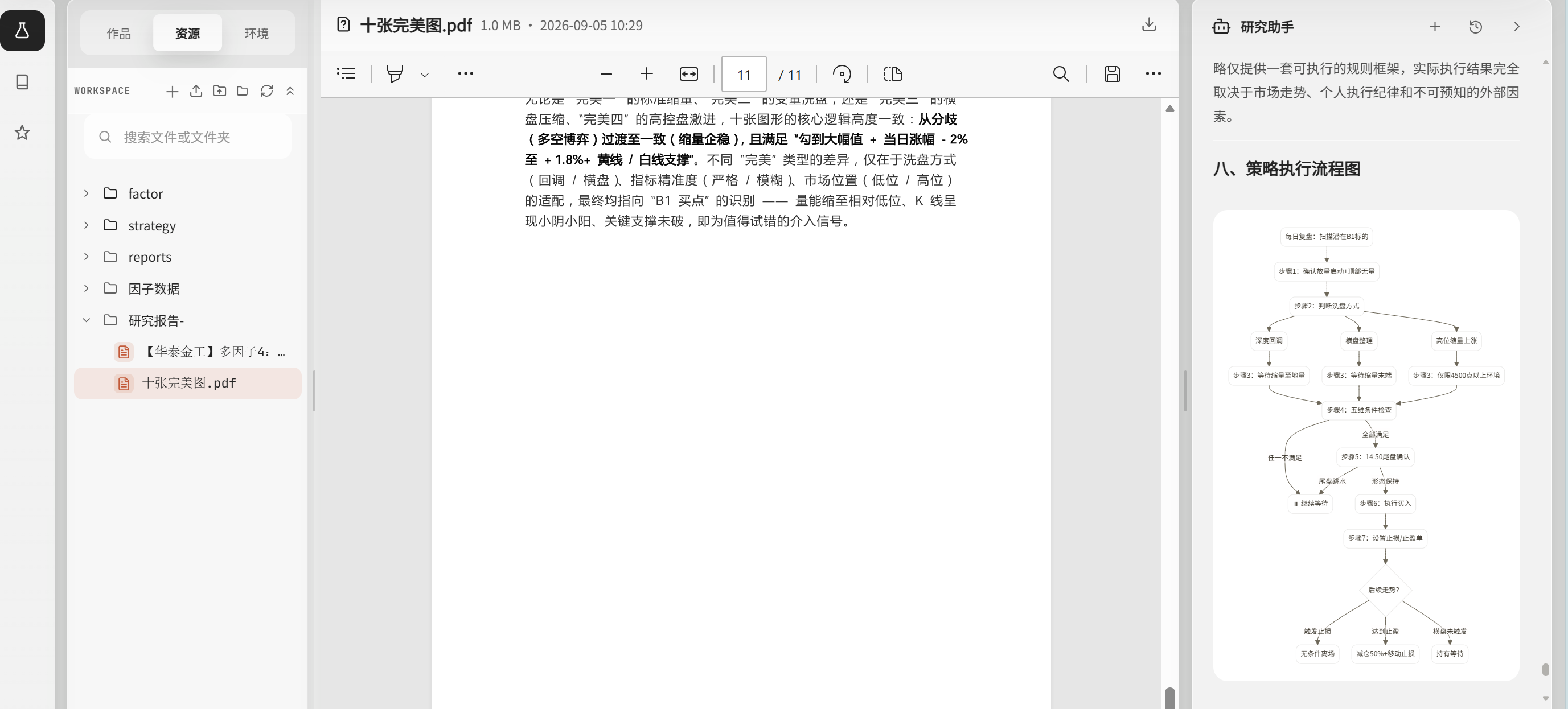Select the 十张完美图.pdf file
The image size is (1568, 709).
(x=187, y=384)
